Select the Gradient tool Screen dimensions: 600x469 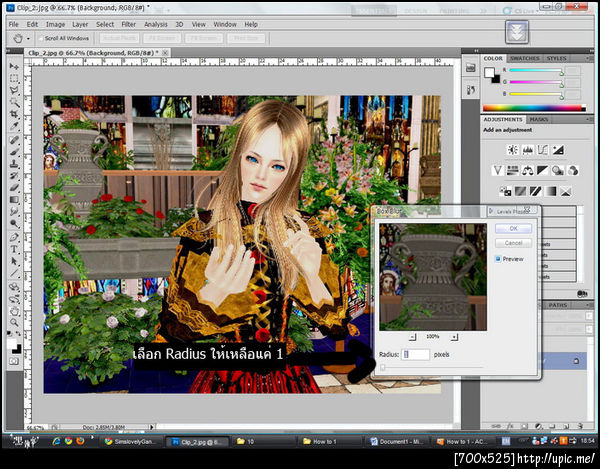coord(14,199)
